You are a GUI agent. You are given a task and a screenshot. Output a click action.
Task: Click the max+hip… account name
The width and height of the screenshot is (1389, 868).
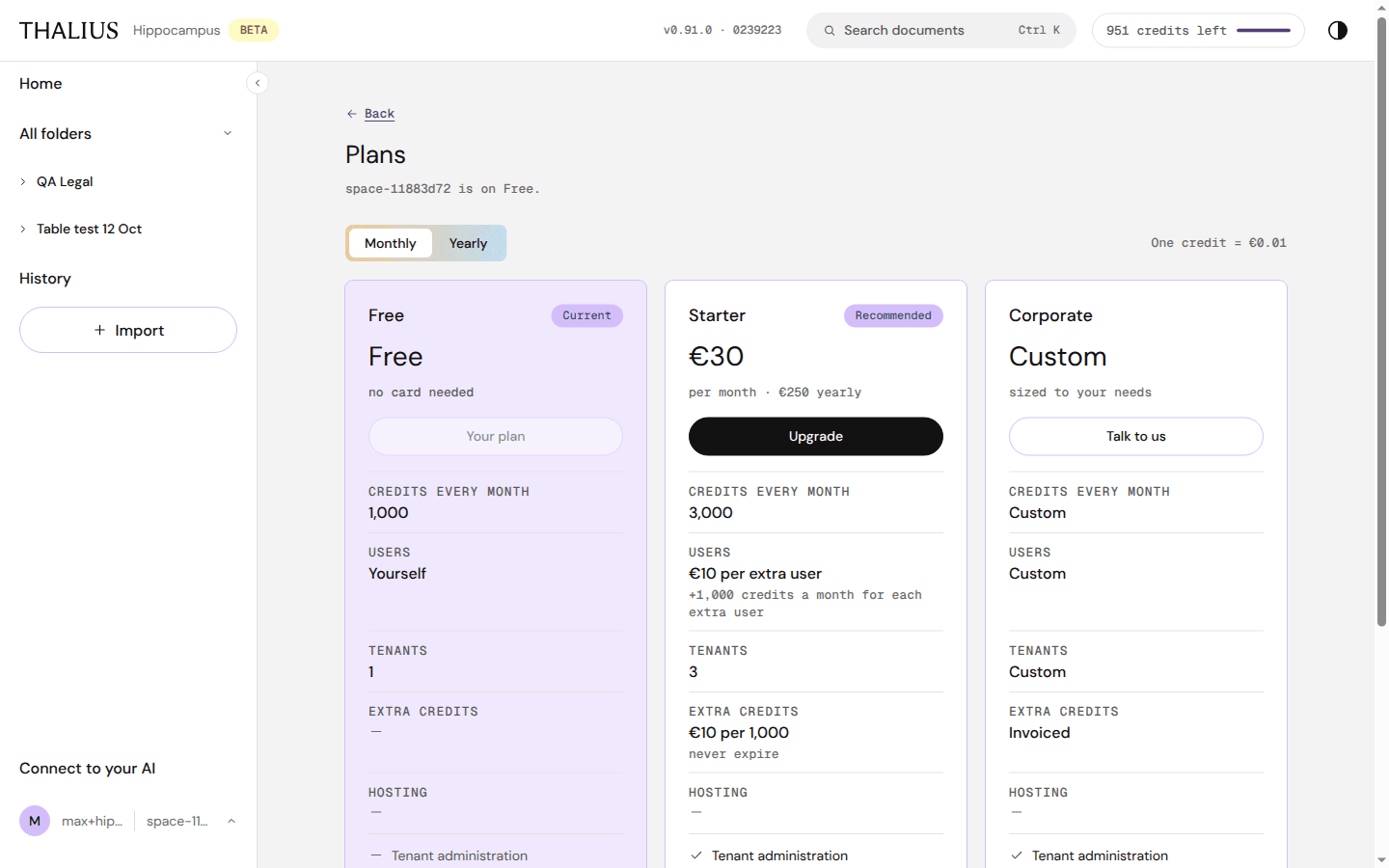(92, 821)
